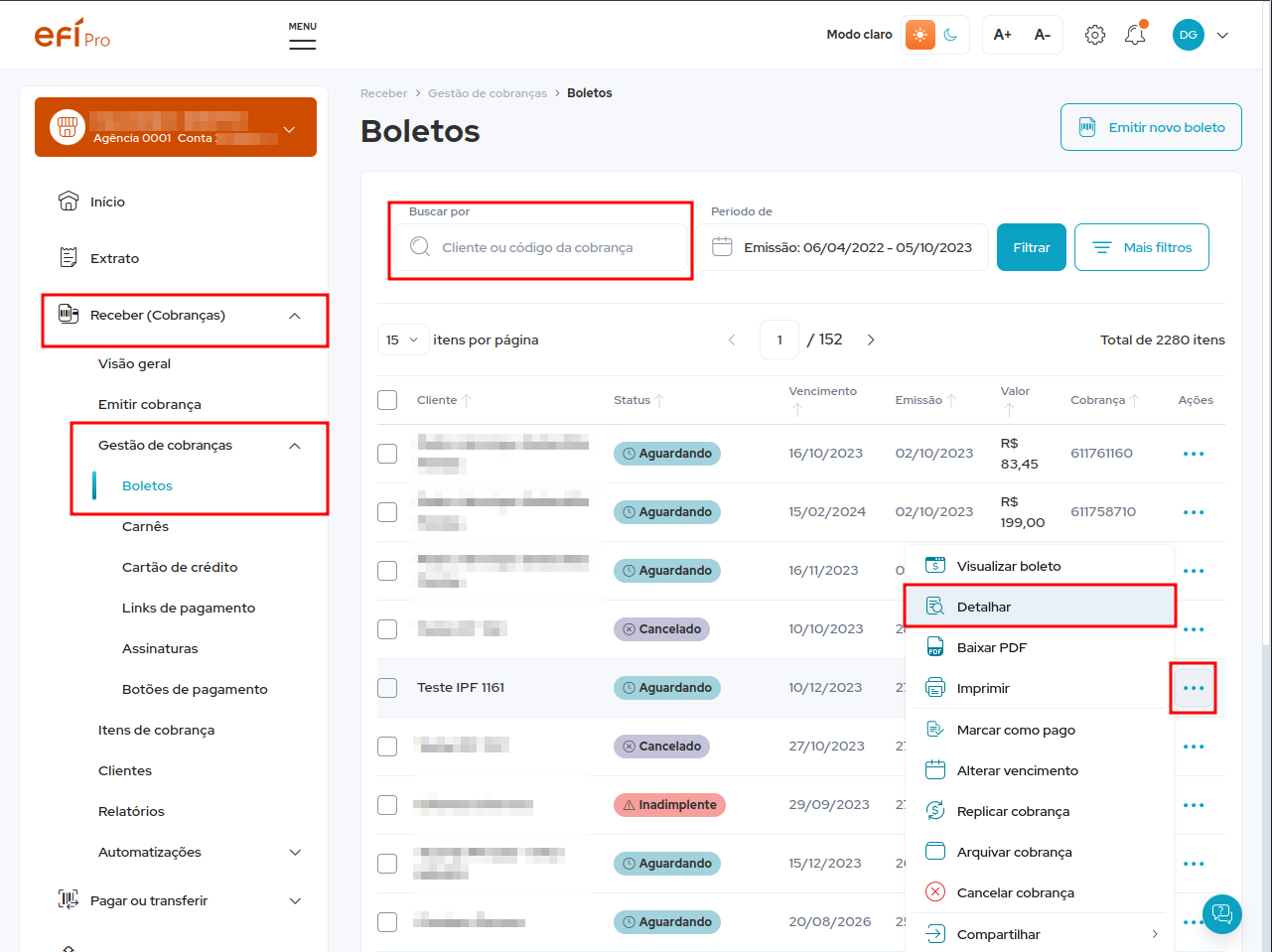Image resolution: width=1272 pixels, height=952 pixels.
Task: Go to Início in the sidebar
Action: coord(107,202)
